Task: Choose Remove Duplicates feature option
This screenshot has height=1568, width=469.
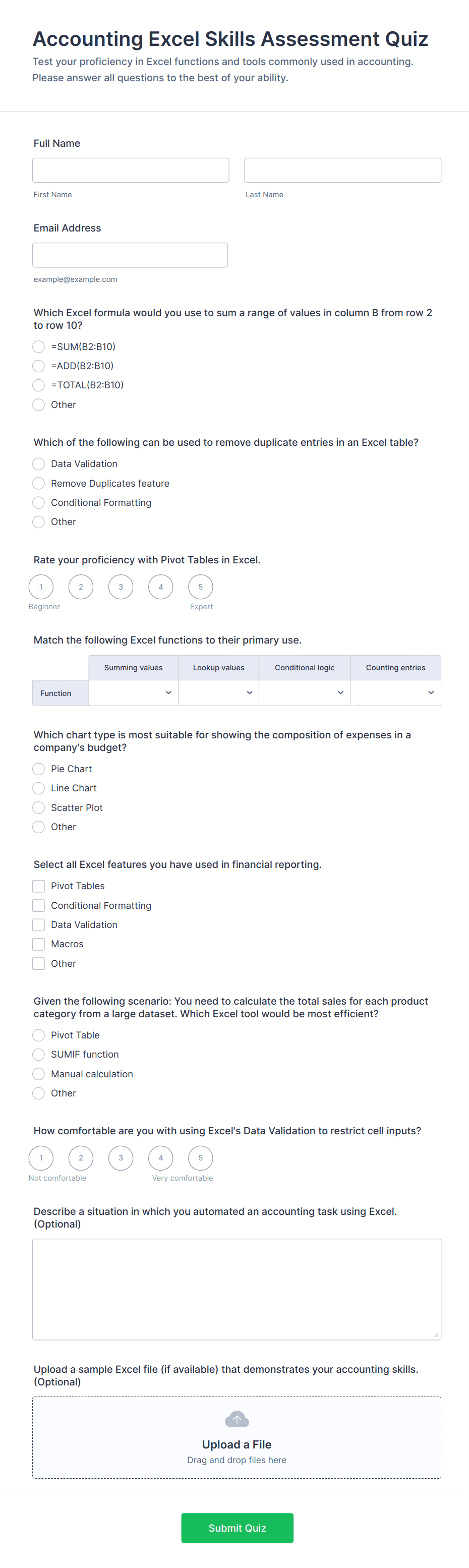Action: coord(39,483)
